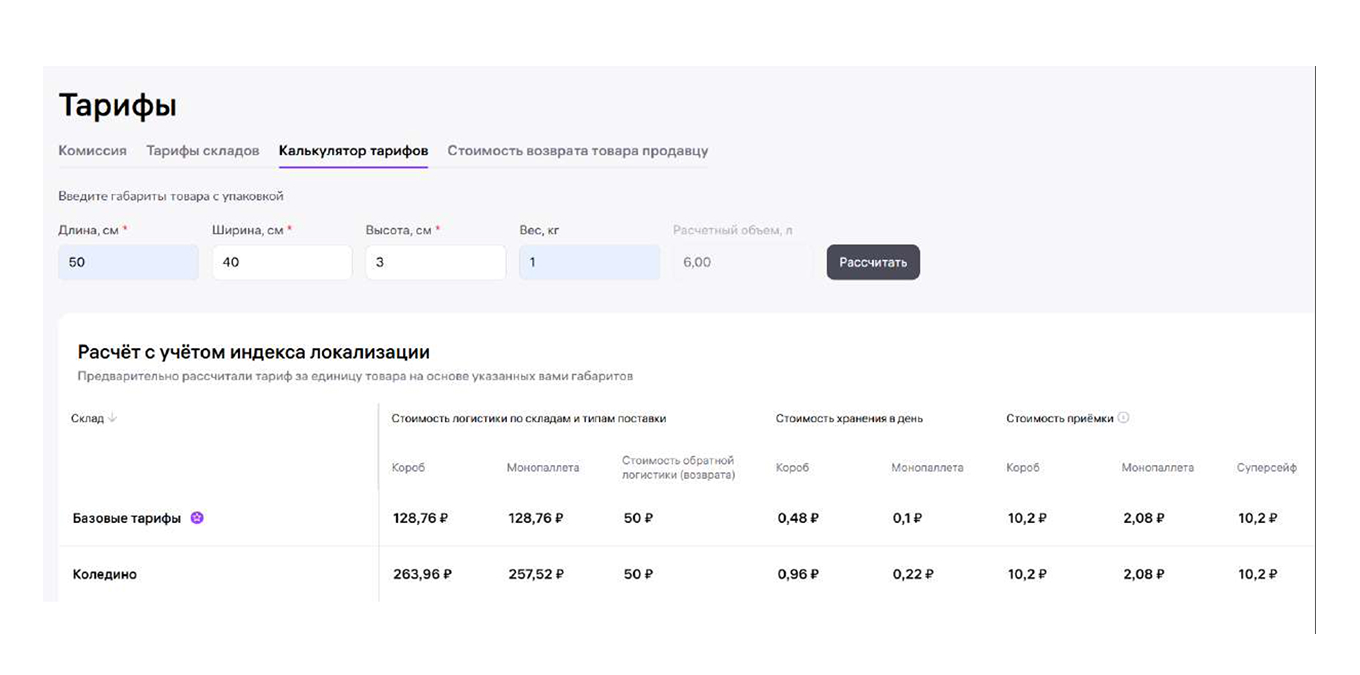The width and height of the screenshot is (1360, 675).
Task: Click the Длина, см input field
Action: [128, 262]
